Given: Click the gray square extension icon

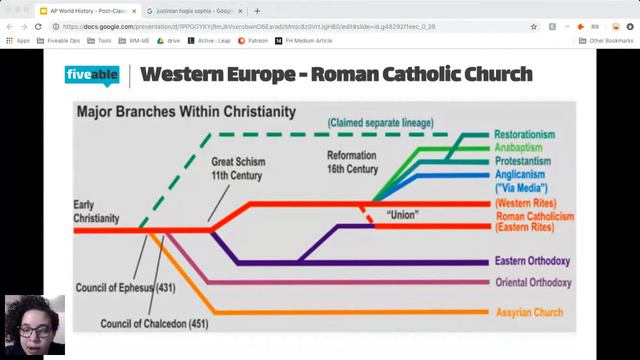Looking at the screenshot, I should (552, 27).
